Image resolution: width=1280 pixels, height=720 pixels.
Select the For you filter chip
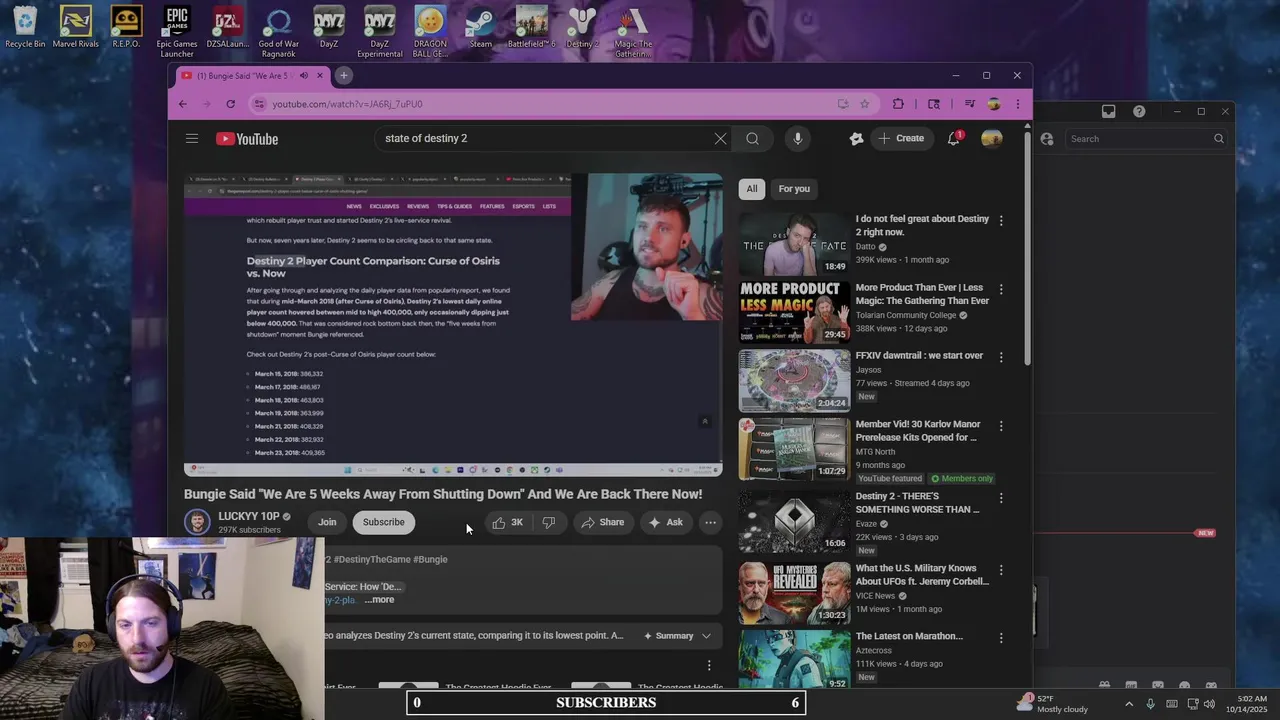pos(794,189)
